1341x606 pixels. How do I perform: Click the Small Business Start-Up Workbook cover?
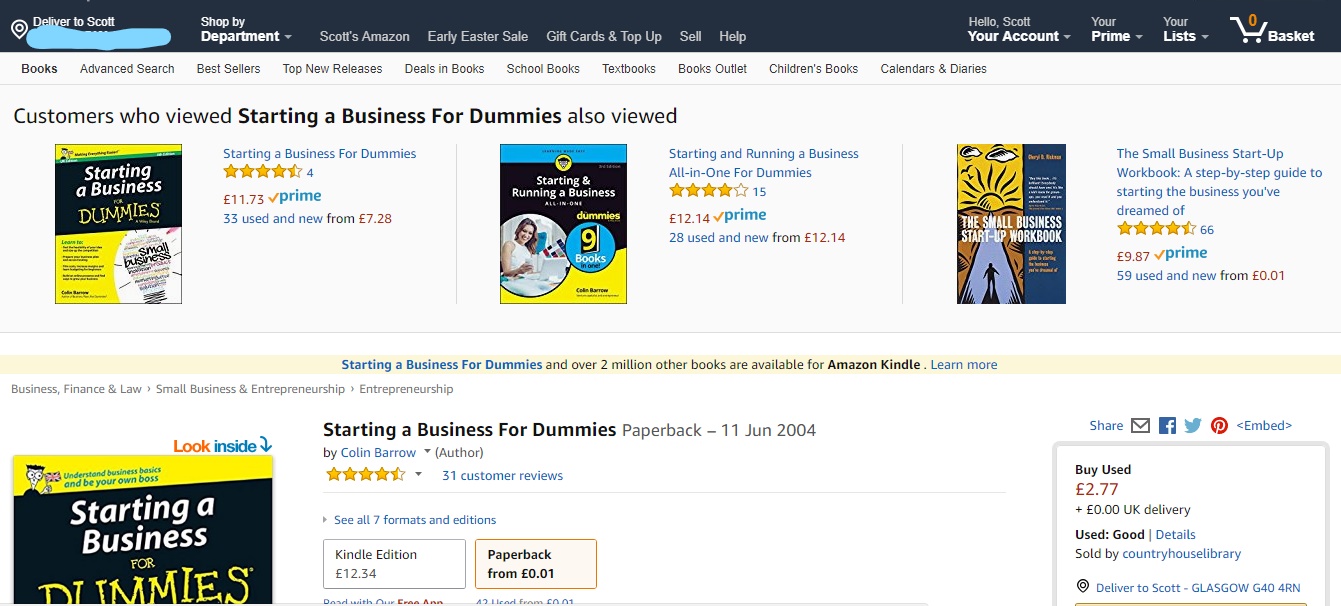pyautogui.click(x=1011, y=223)
